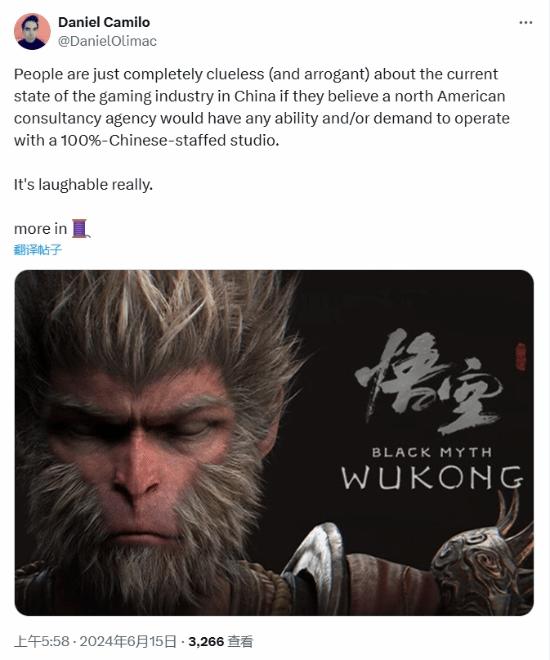
Task: Click the red seal stamp in image
Action: tap(521, 357)
